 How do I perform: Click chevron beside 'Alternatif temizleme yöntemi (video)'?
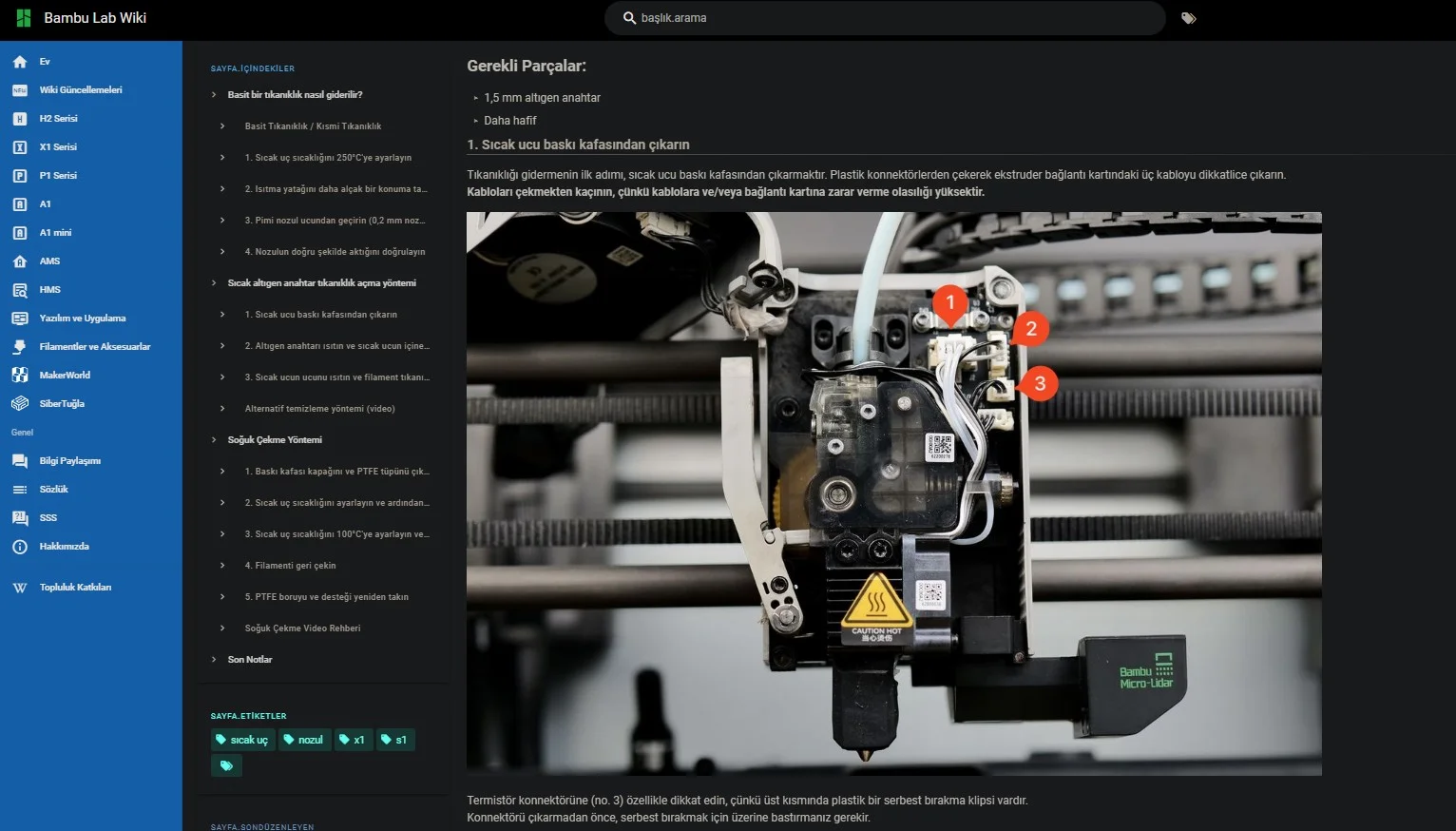tap(222, 409)
